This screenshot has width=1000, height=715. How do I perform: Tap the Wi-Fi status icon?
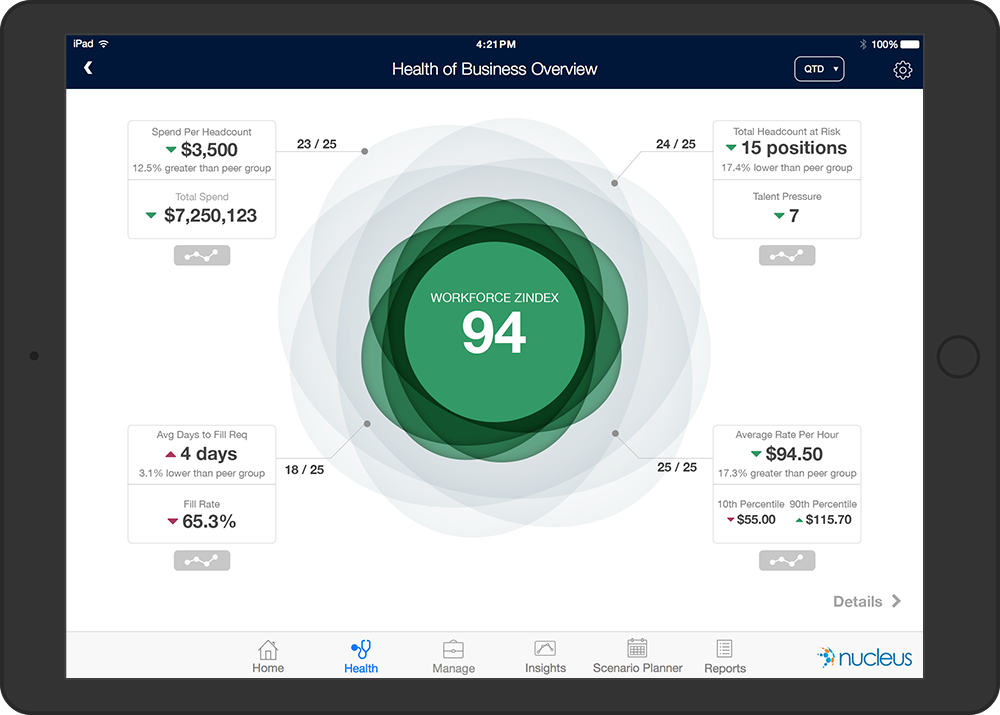104,43
